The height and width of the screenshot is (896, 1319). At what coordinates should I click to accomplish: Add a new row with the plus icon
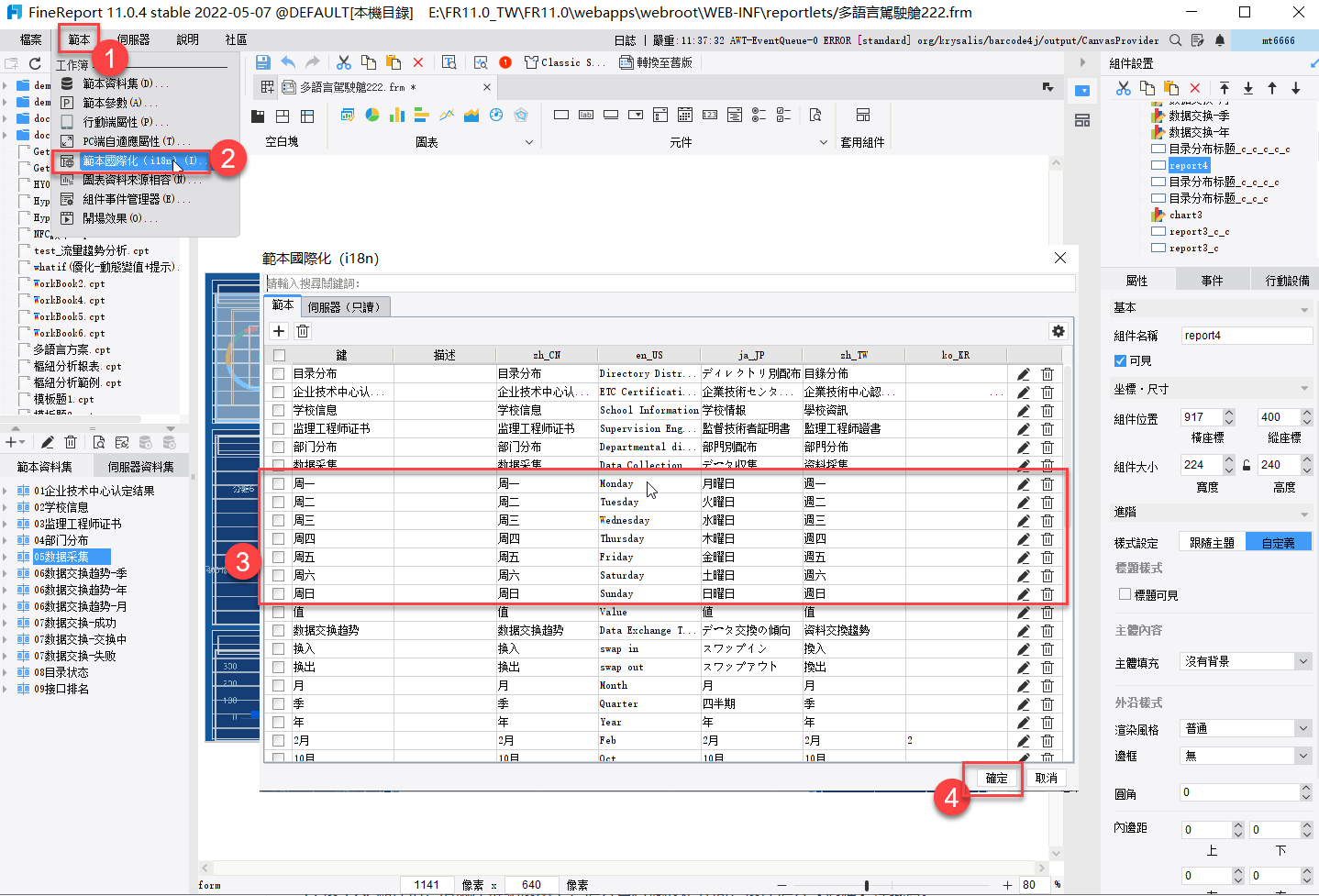tap(280, 331)
